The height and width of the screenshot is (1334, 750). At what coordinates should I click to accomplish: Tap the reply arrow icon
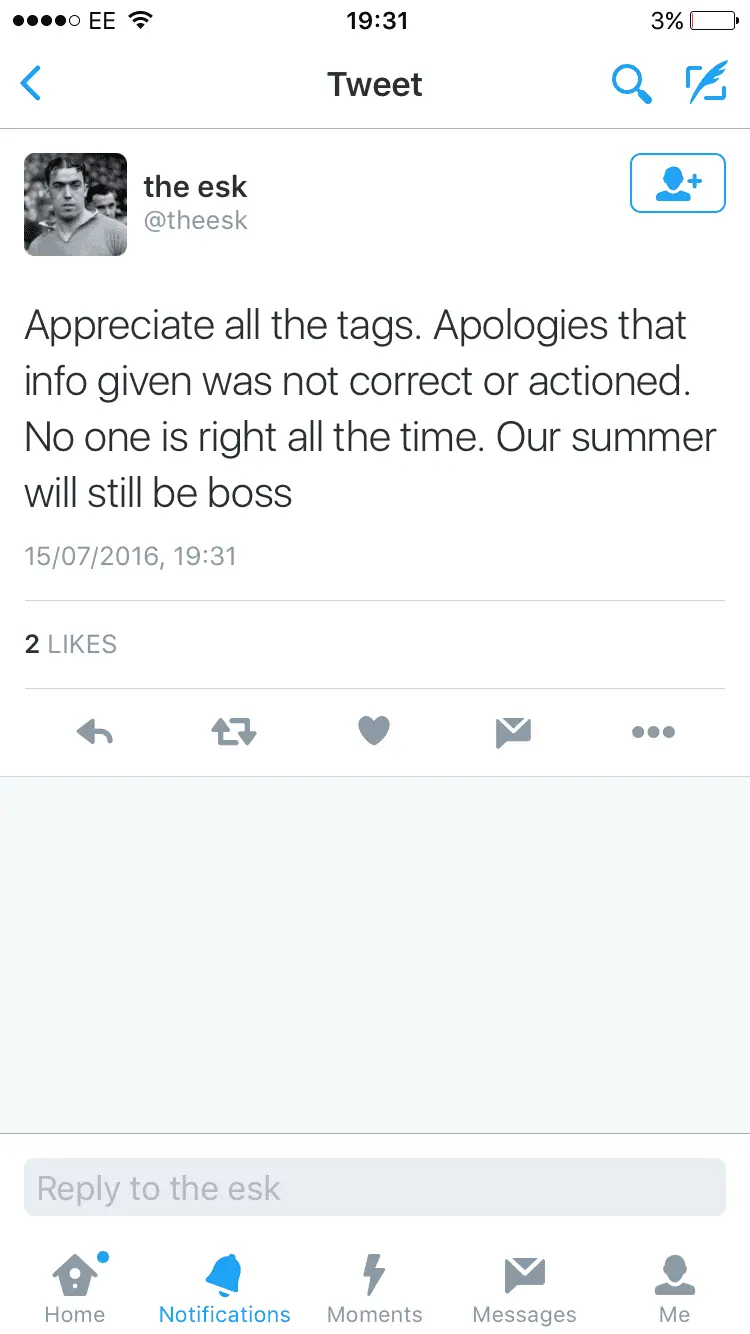click(95, 732)
